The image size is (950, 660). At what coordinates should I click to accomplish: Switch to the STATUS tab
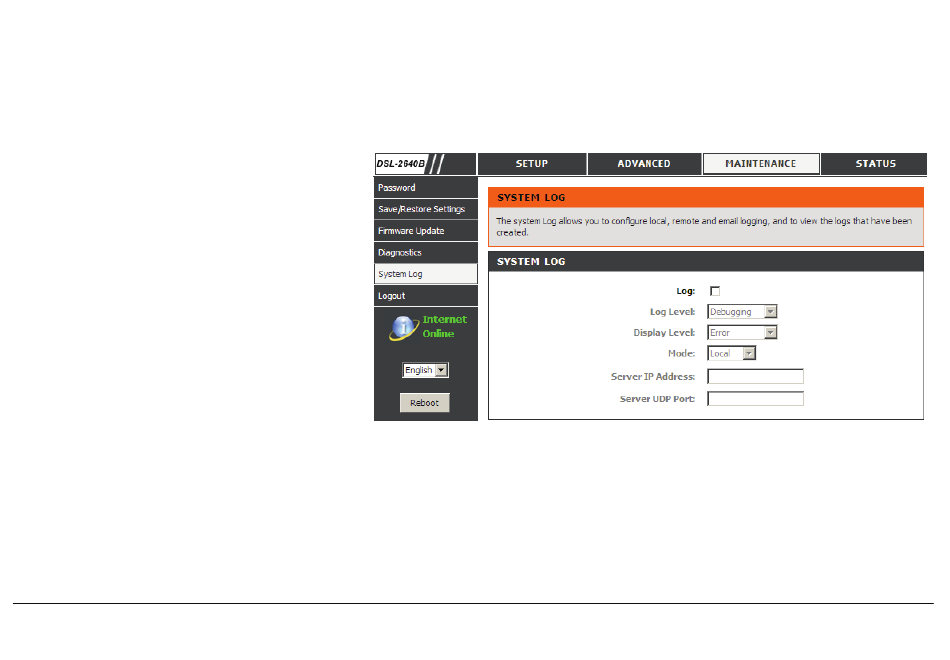coord(875,164)
